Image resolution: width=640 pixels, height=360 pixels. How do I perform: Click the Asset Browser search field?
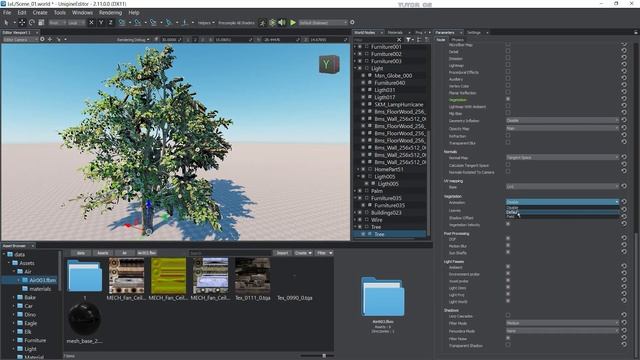[230, 253]
